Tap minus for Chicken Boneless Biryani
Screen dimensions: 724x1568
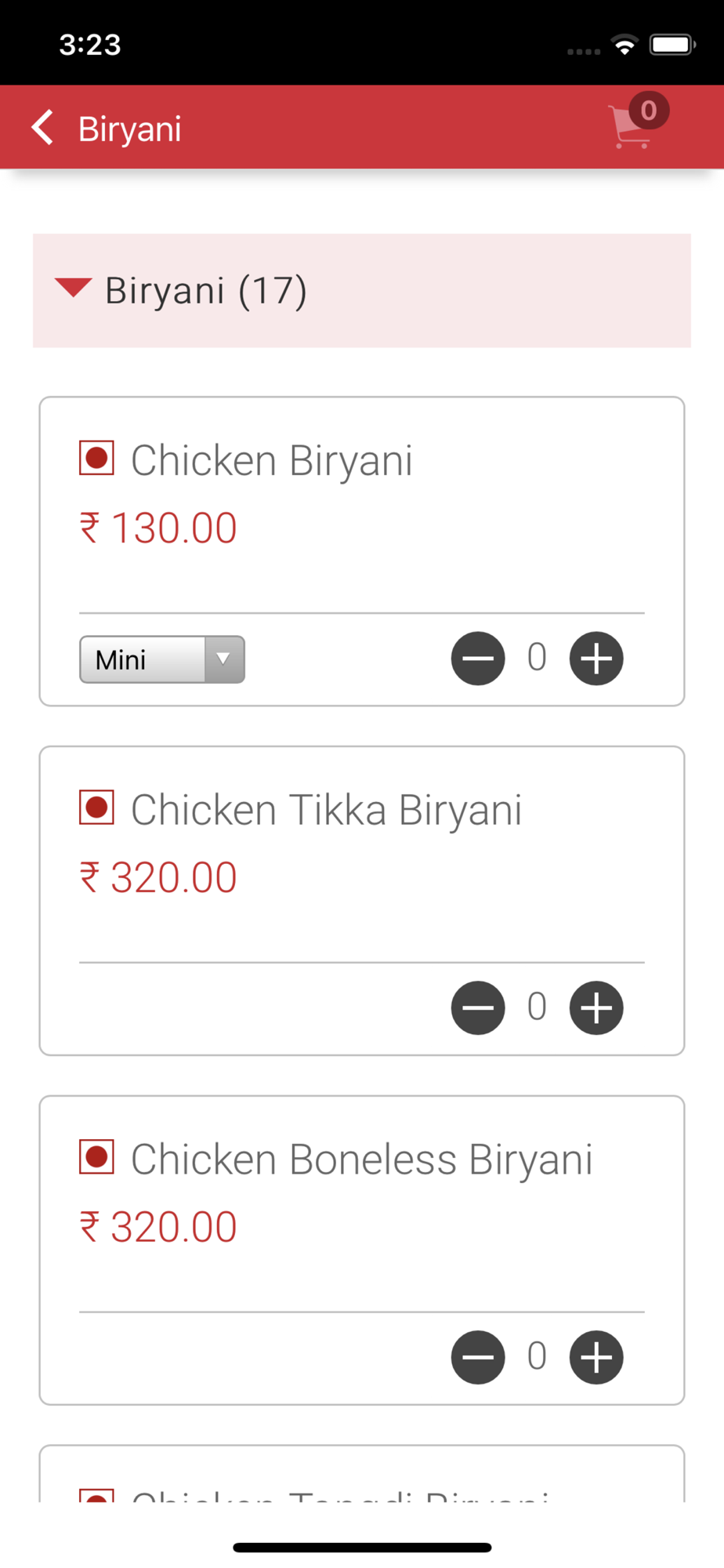click(478, 1357)
